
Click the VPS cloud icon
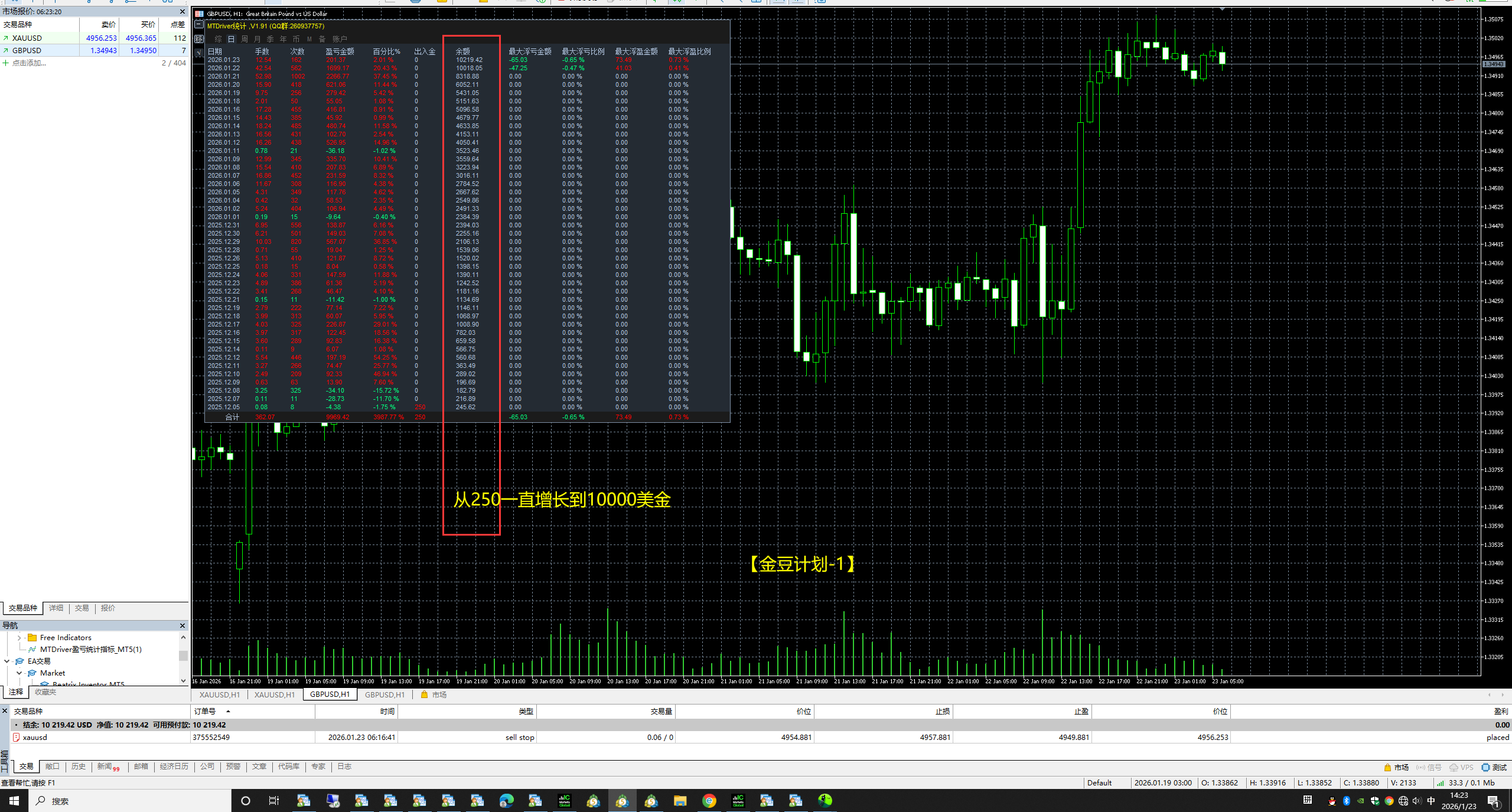1454,768
